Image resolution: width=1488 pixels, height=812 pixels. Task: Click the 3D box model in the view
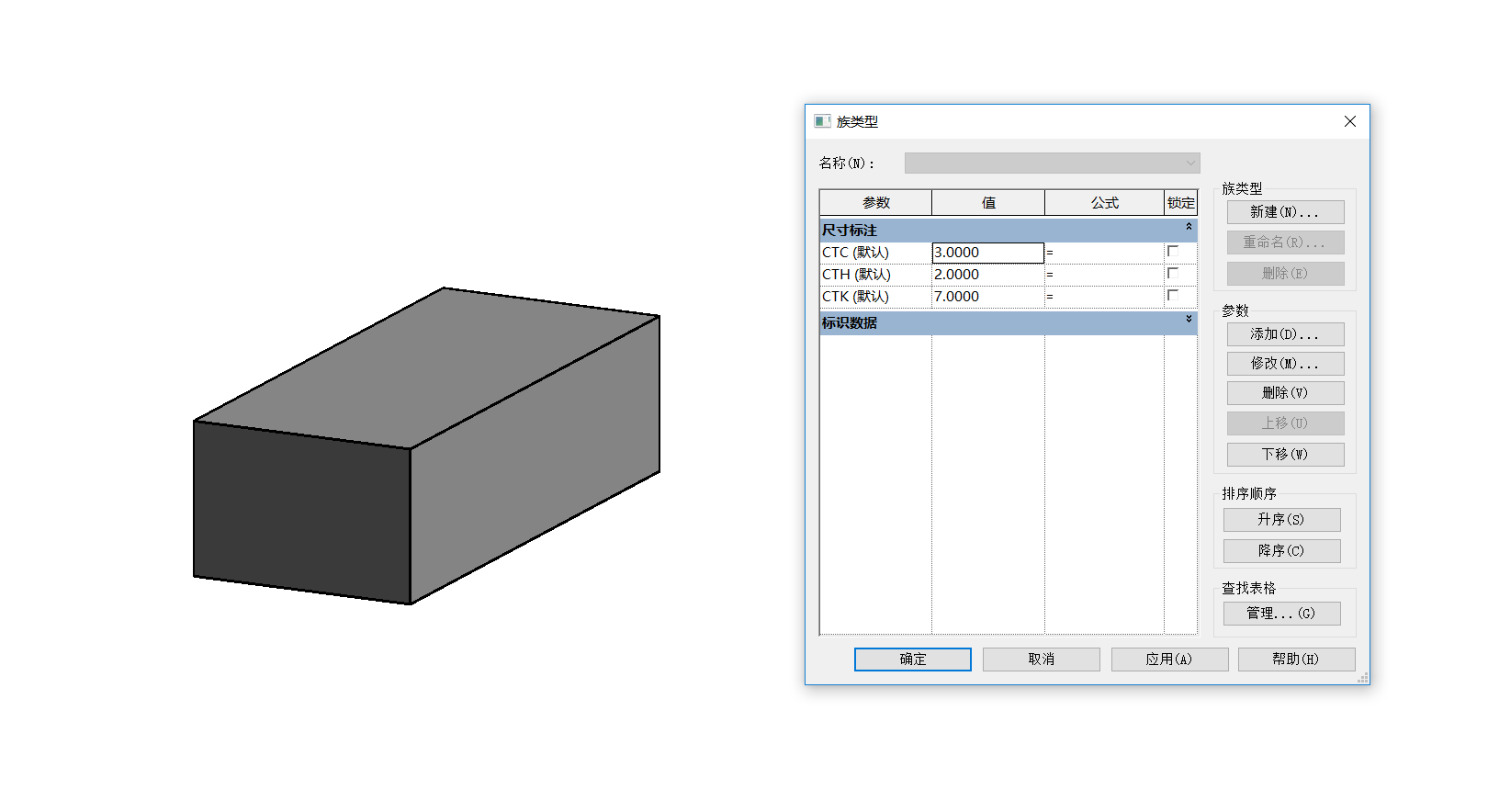tap(426, 446)
